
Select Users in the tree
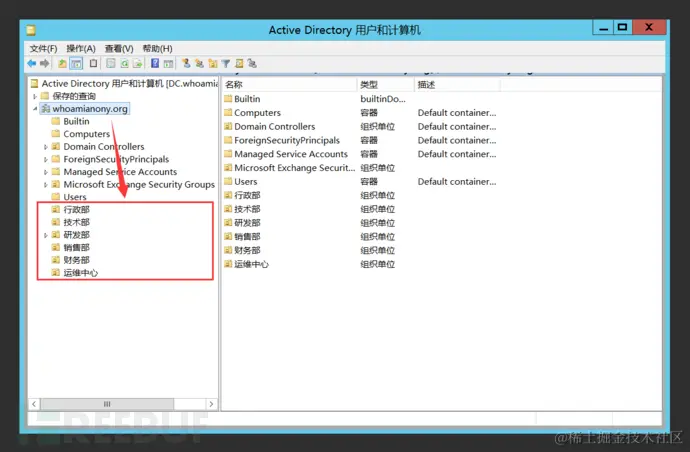[x=75, y=197]
